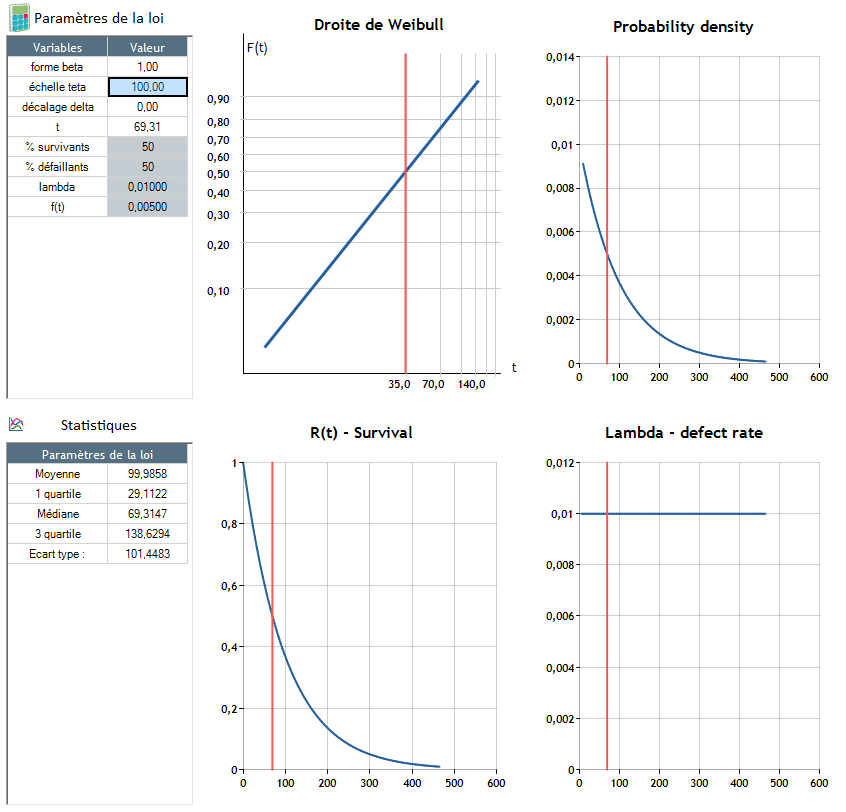Click the 35,0 tick label on Weibull chart
Screen dimensions: 846x812
tap(399, 384)
